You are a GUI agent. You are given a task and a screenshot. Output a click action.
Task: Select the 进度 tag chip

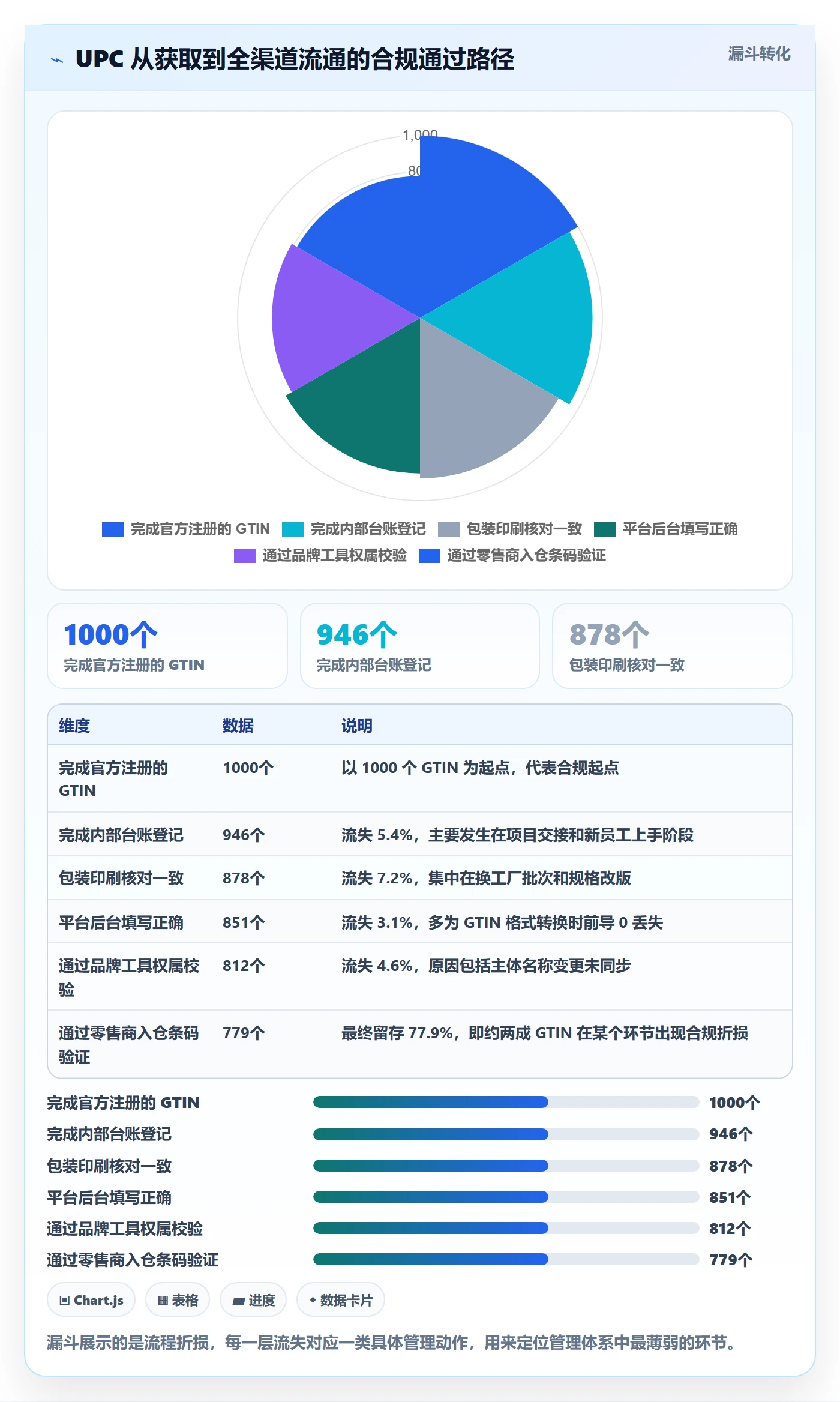click(x=253, y=1300)
